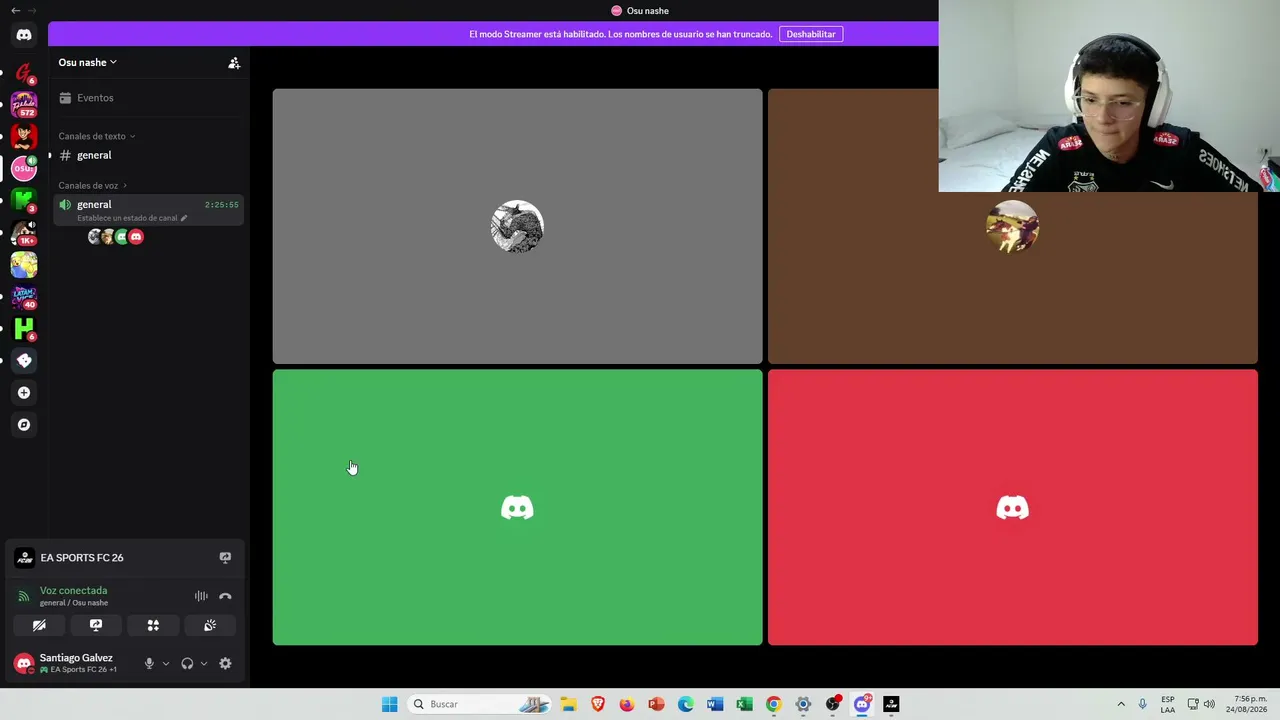Open the Discover servers compass icon
Image resolution: width=1280 pixels, height=720 pixels.
pos(24,425)
